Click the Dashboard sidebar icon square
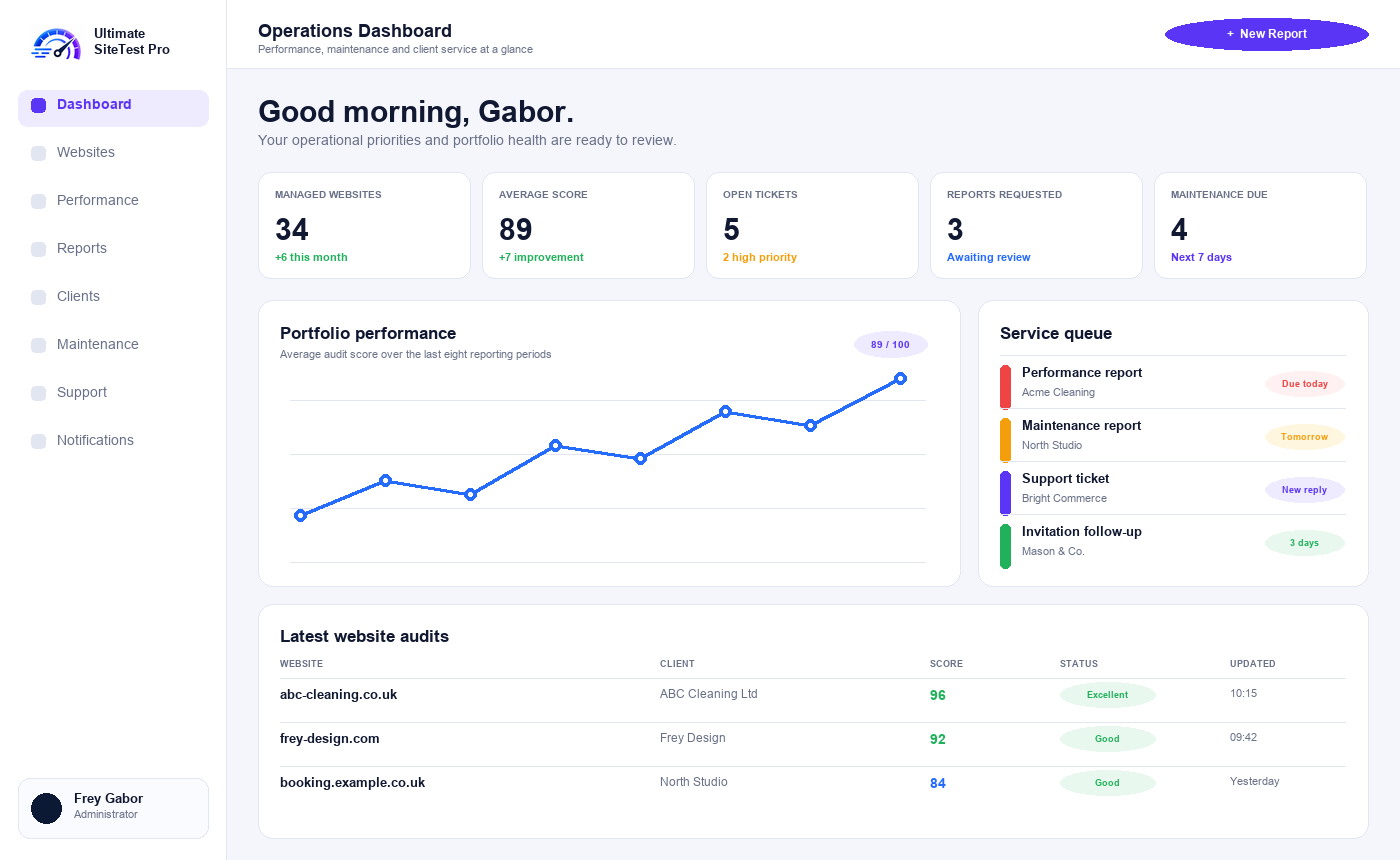This screenshot has height=860, width=1400. [39, 105]
